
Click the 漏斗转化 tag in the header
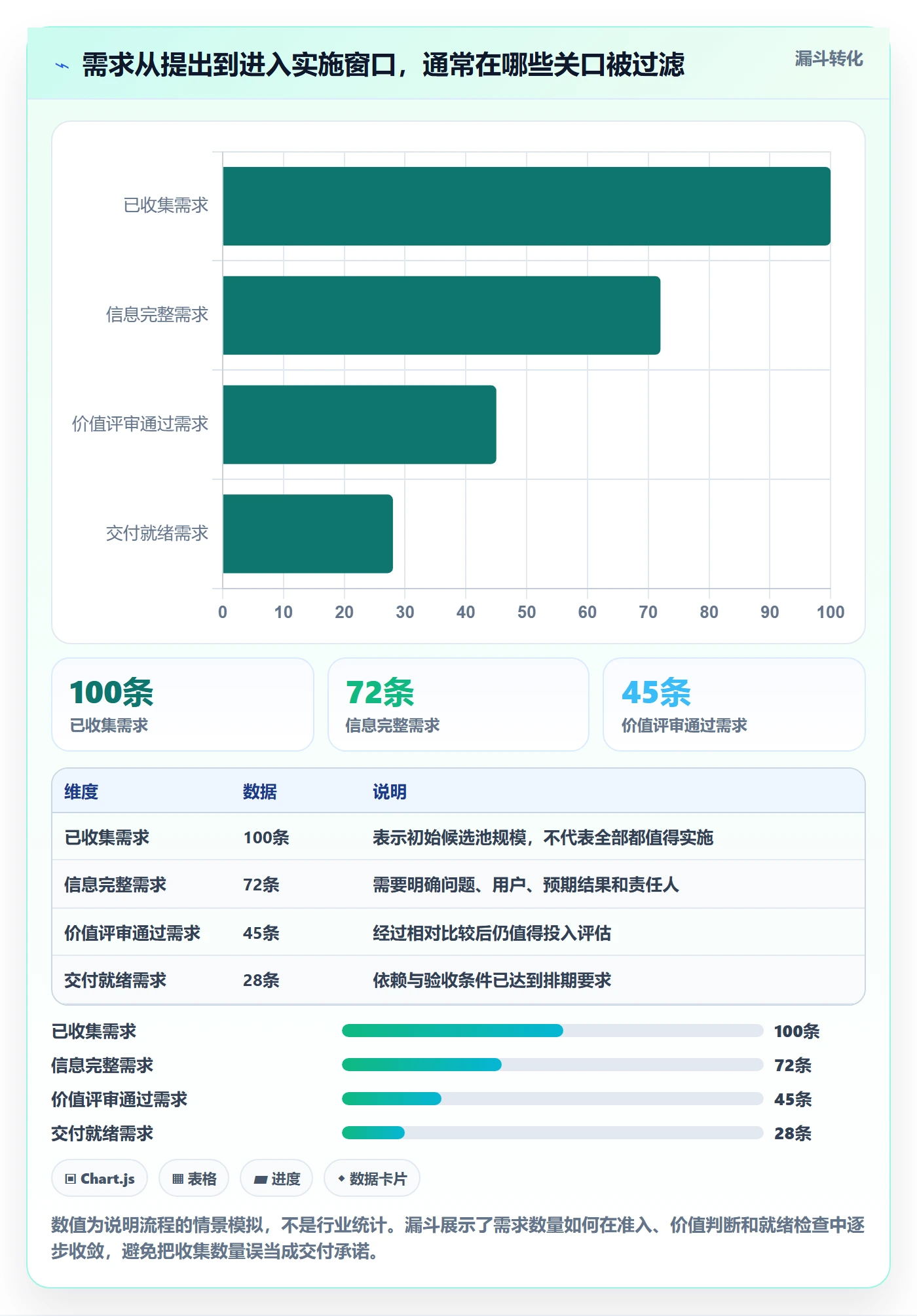click(x=829, y=59)
